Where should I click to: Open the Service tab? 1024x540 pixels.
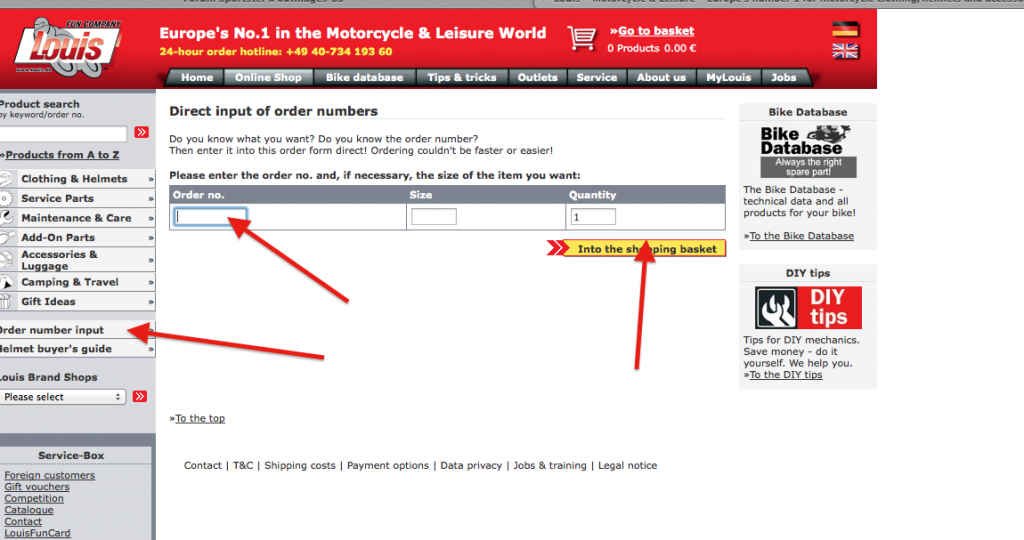point(597,77)
